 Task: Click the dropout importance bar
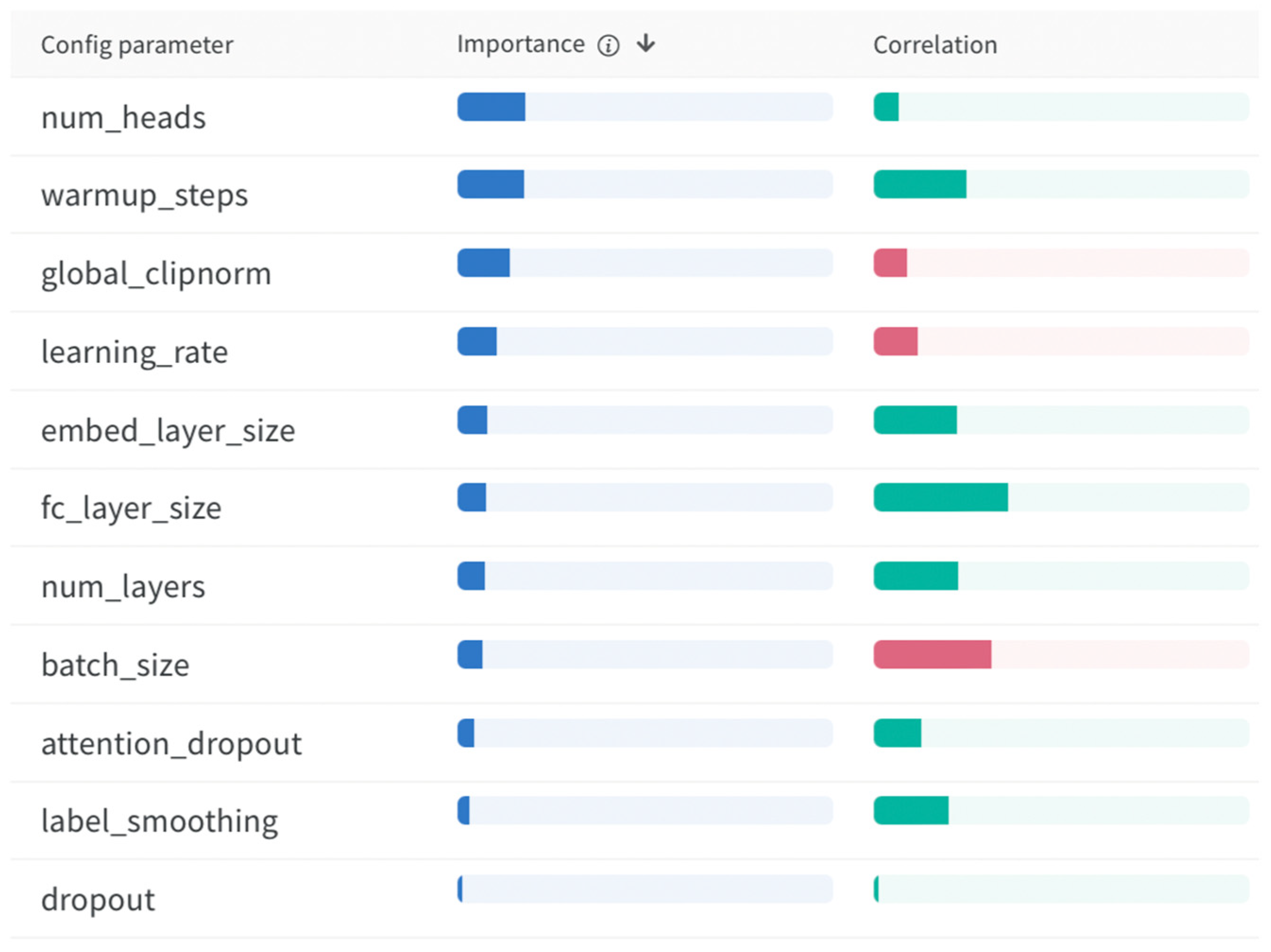(x=461, y=889)
